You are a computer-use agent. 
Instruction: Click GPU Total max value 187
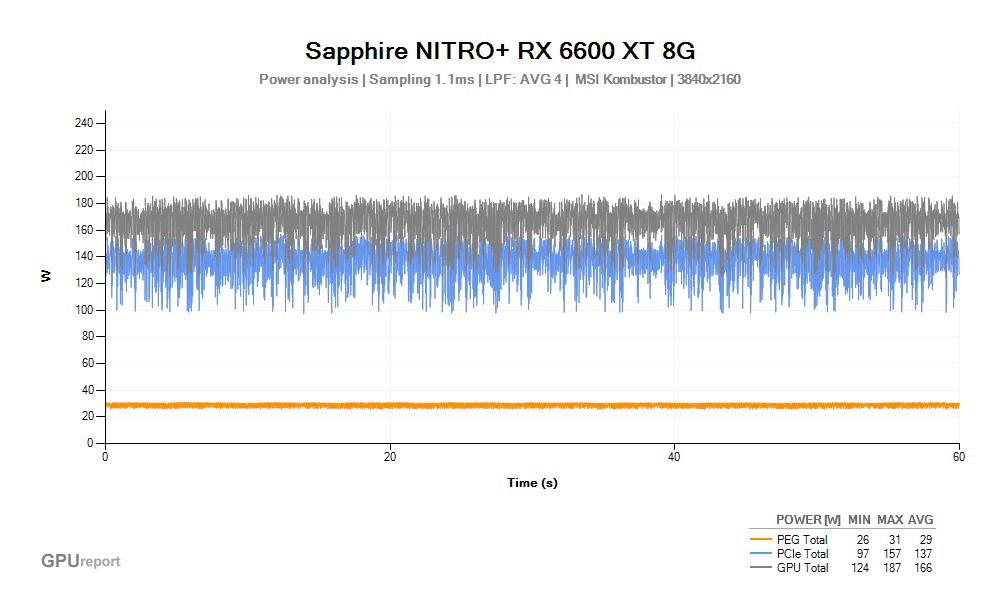coord(892,567)
